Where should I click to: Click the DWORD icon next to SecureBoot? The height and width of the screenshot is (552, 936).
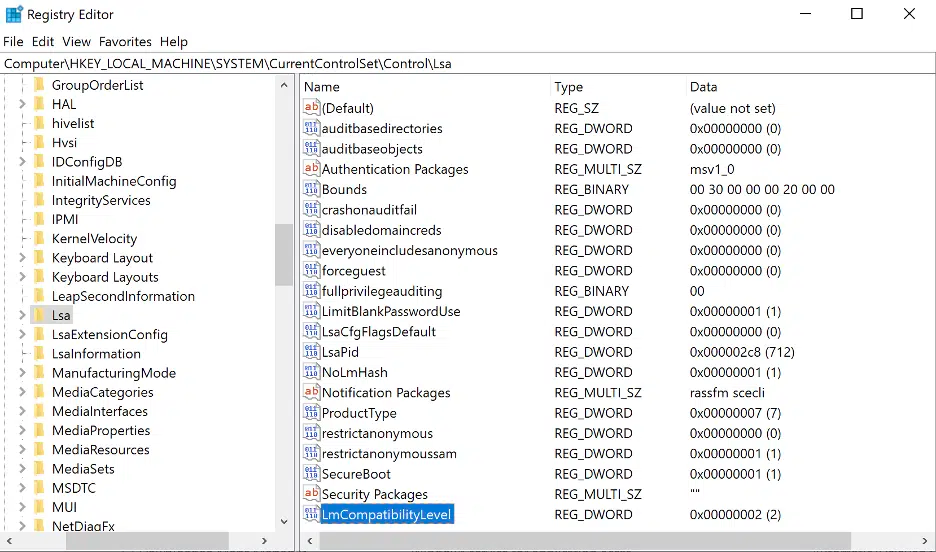point(311,473)
